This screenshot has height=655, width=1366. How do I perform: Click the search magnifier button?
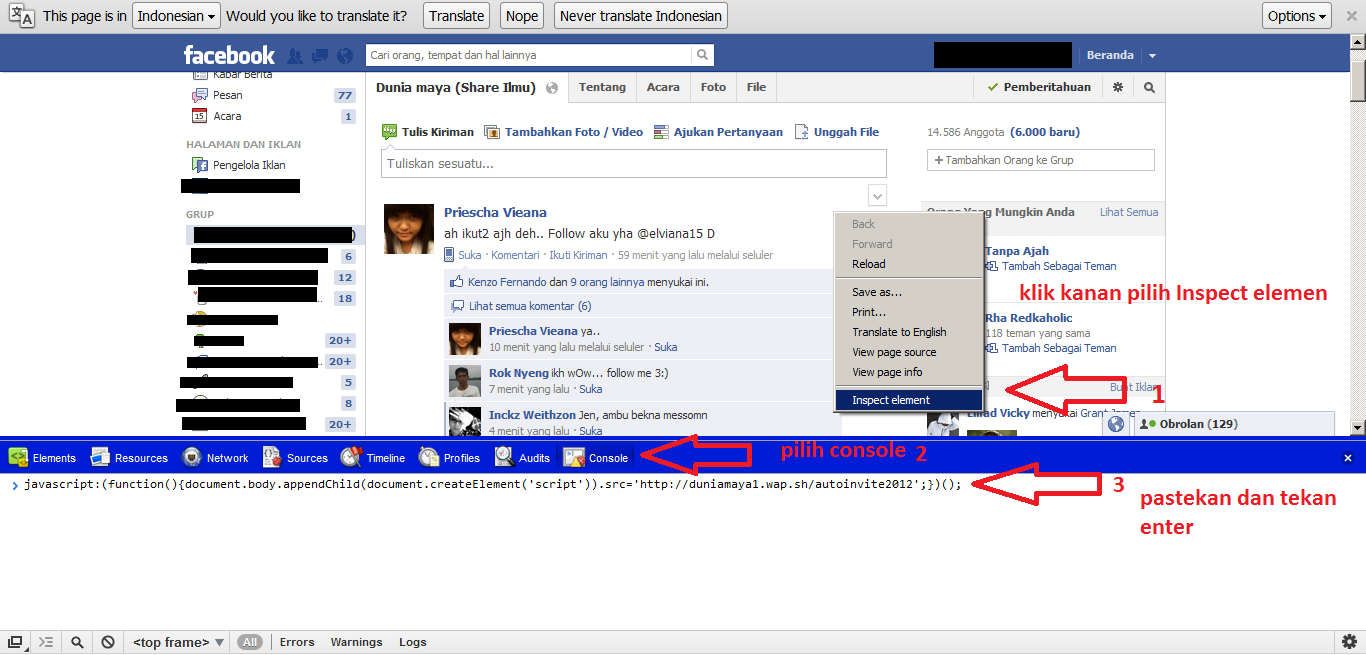tap(703, 55)
